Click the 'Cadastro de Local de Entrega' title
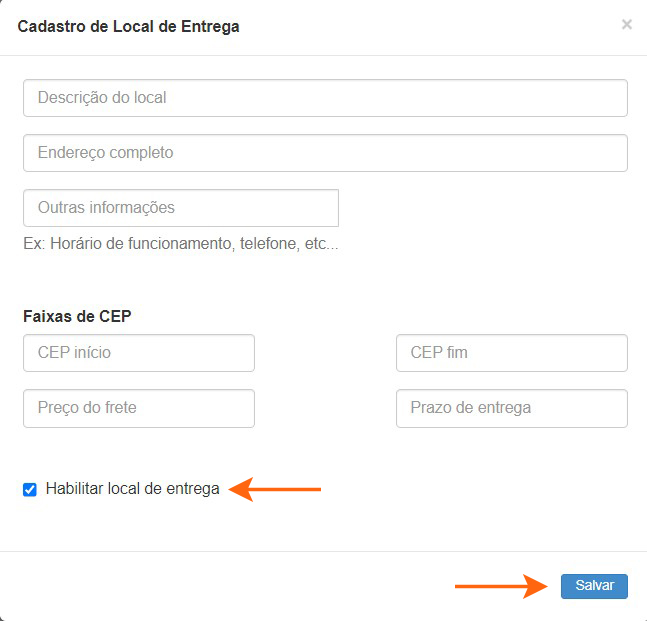Screen dimensions: 647x621 point(129,26)
